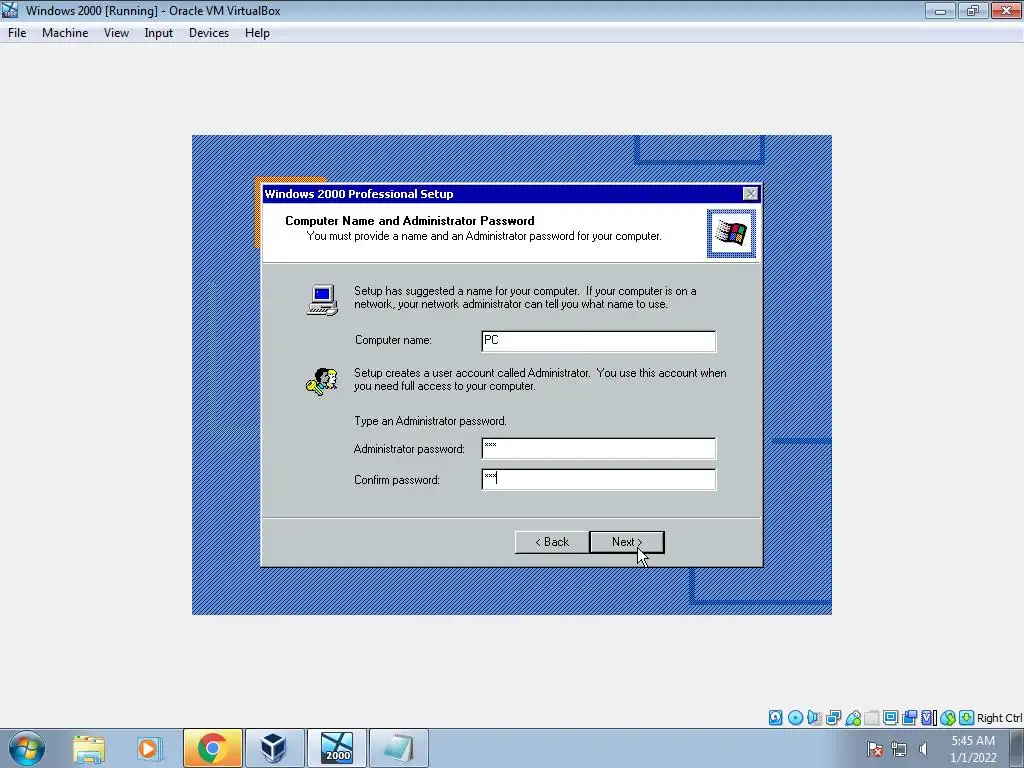The width and height of the screenshot is (1024, 768).
Task: Open Windows Explorer from the taskbar
Action: coord(89,748)
